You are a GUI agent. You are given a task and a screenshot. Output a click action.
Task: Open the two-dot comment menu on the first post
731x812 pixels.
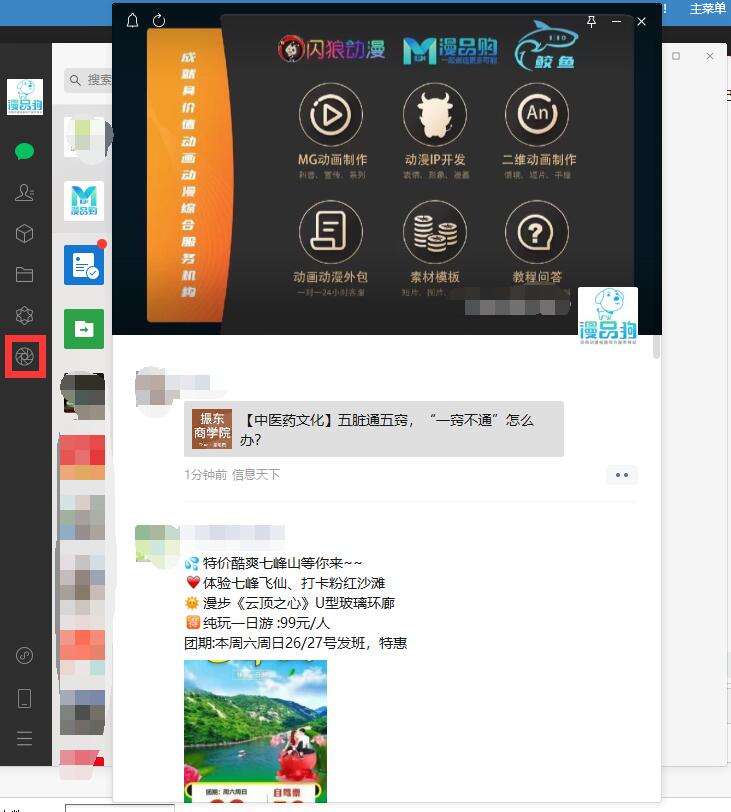pos(622,475)
